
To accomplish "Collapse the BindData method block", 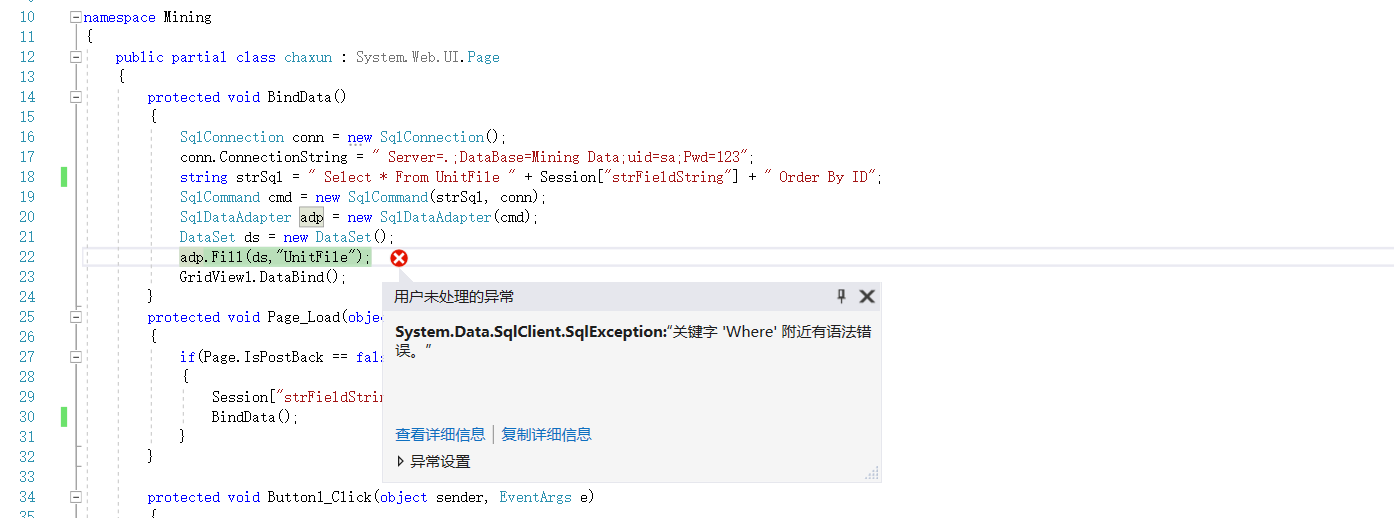I will [76, 97].
